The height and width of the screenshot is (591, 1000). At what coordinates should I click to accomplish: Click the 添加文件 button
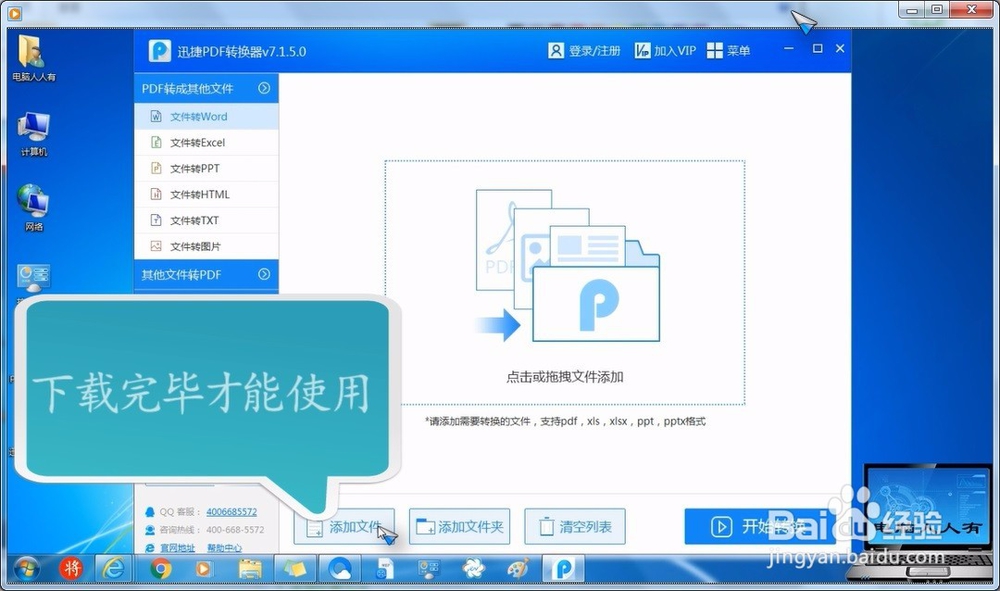pos(344,527)
